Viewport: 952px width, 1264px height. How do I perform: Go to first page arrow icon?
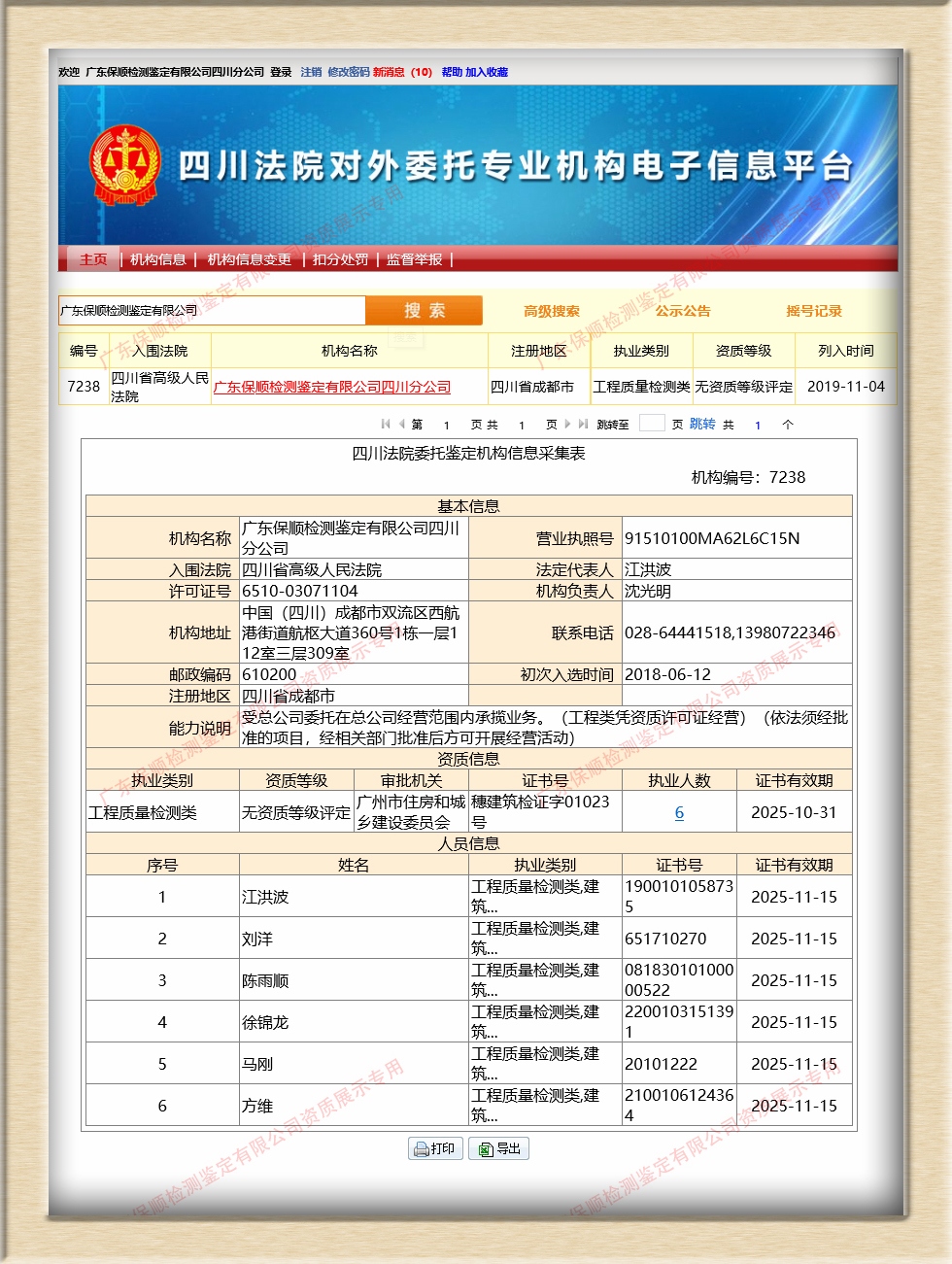pos(386,424)
